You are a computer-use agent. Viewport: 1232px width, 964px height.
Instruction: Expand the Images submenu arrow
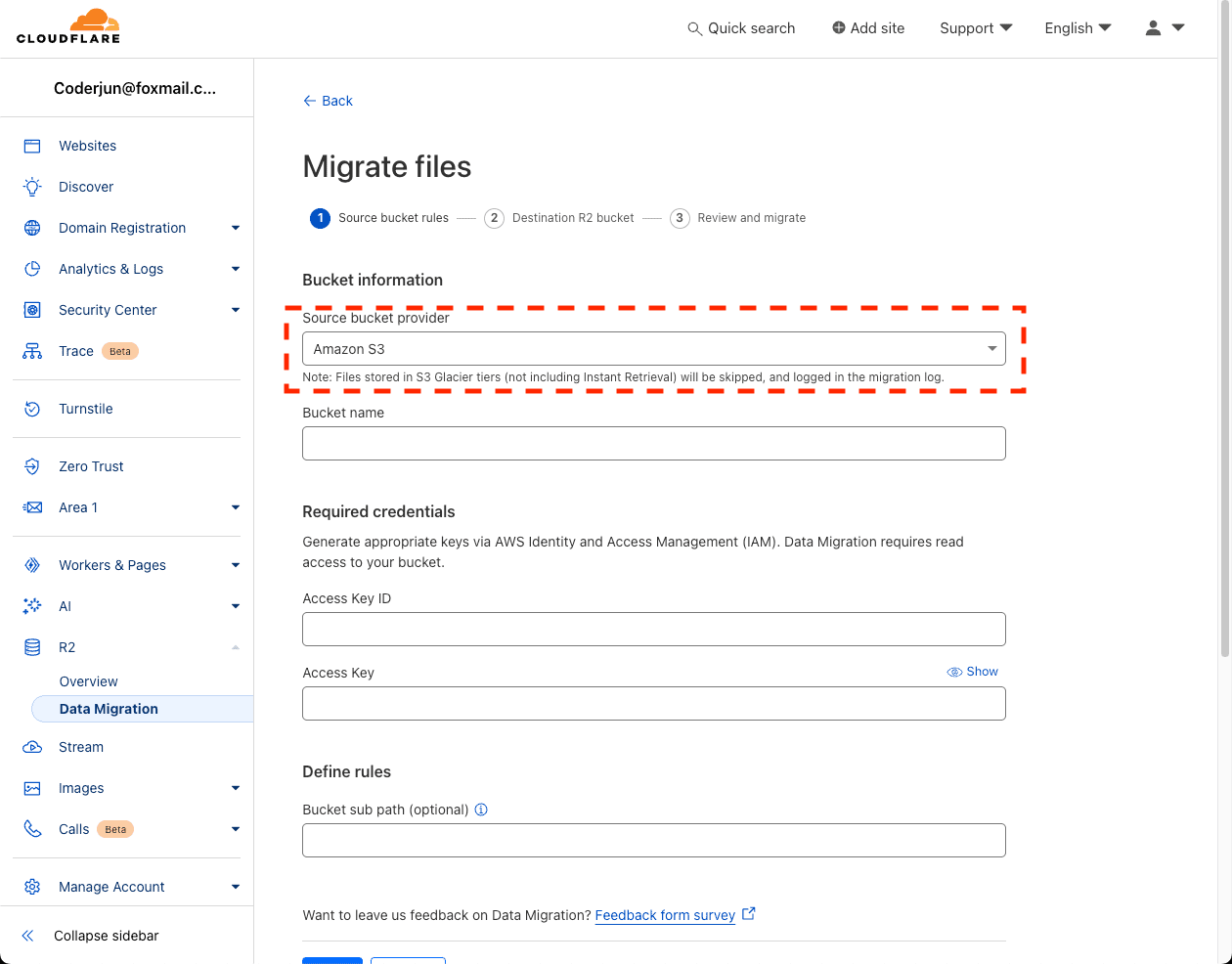[236, 788]
